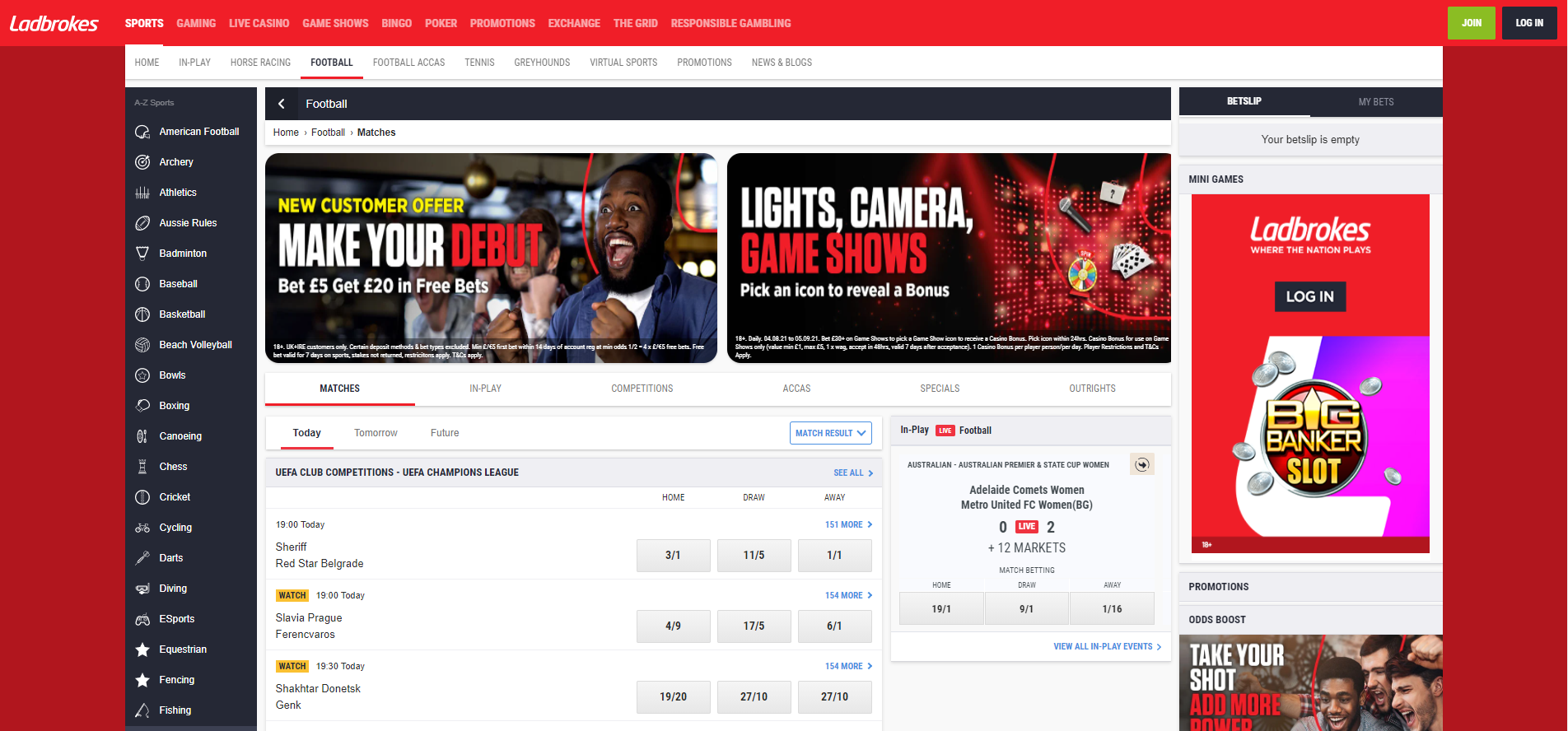This screenshot has height=731, width=1568.
Task: Click Log In on Big Banker Slot mini game
Action: [x=1310, y=296]
